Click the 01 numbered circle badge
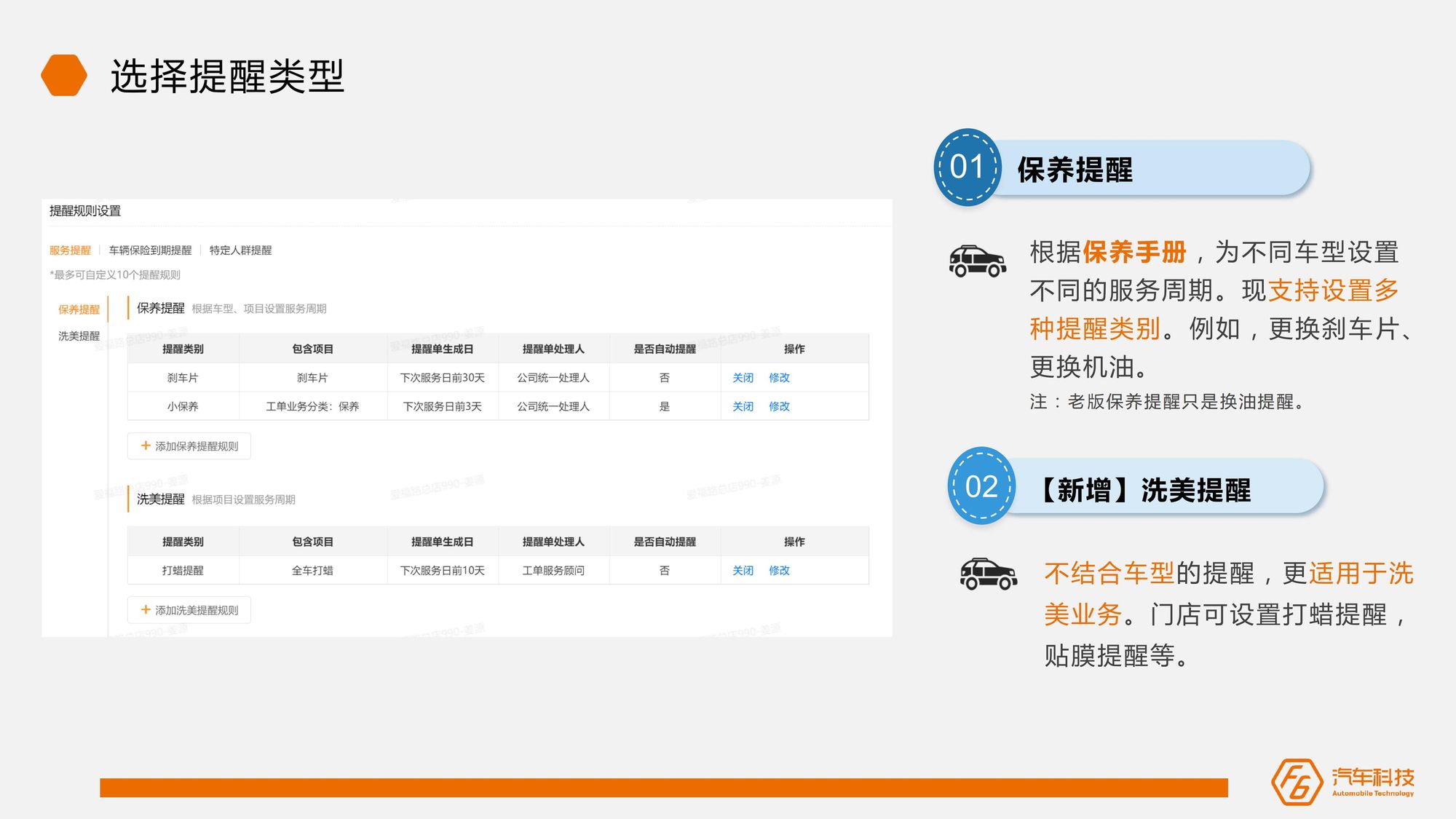 click(x=968, y=167)
